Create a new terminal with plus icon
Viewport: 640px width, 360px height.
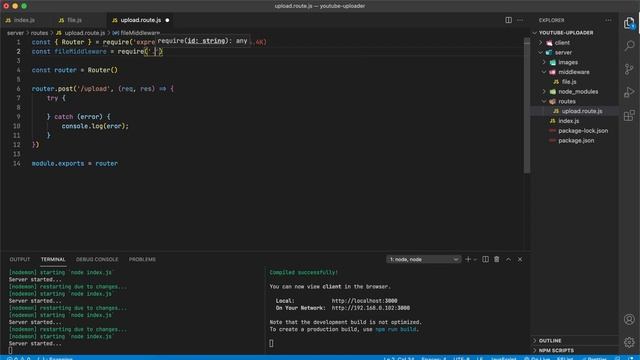coord(468,259)
